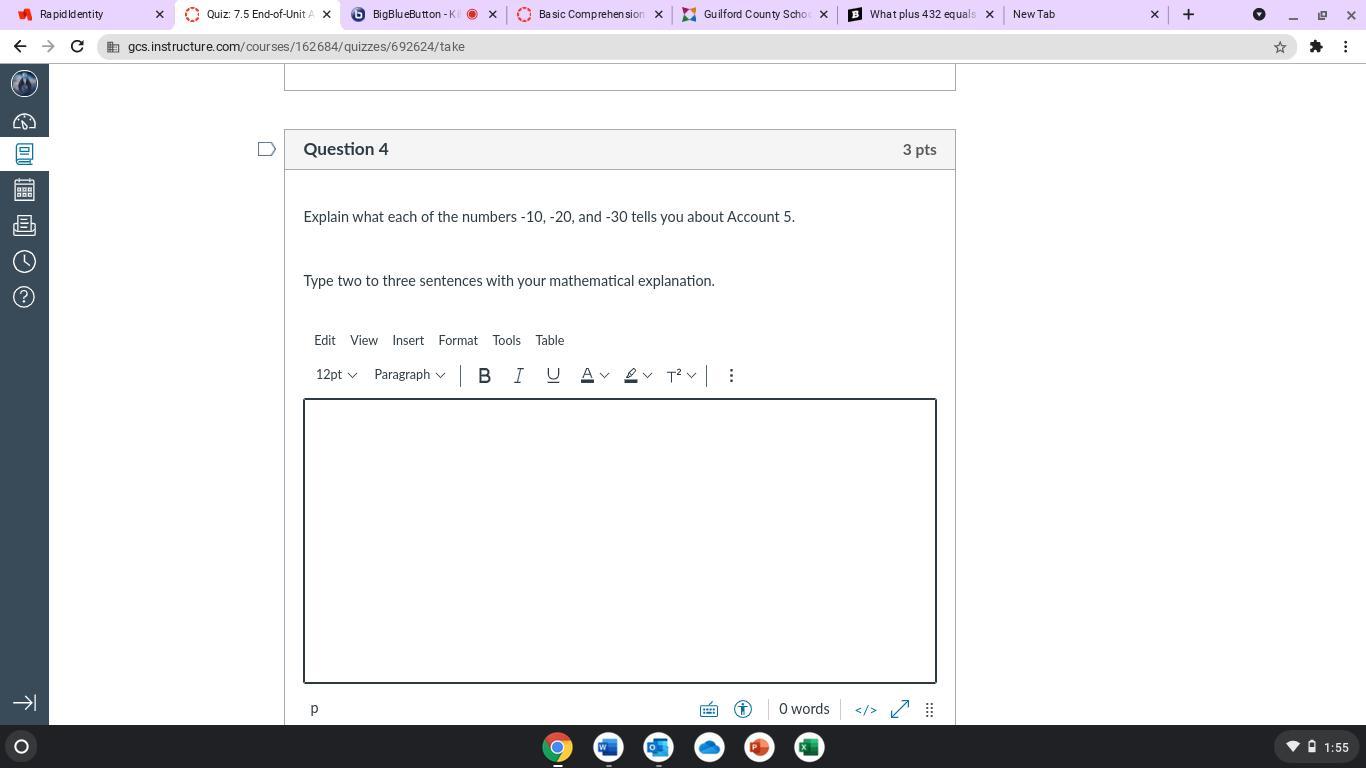Click the text color A icon

(587, 375)
